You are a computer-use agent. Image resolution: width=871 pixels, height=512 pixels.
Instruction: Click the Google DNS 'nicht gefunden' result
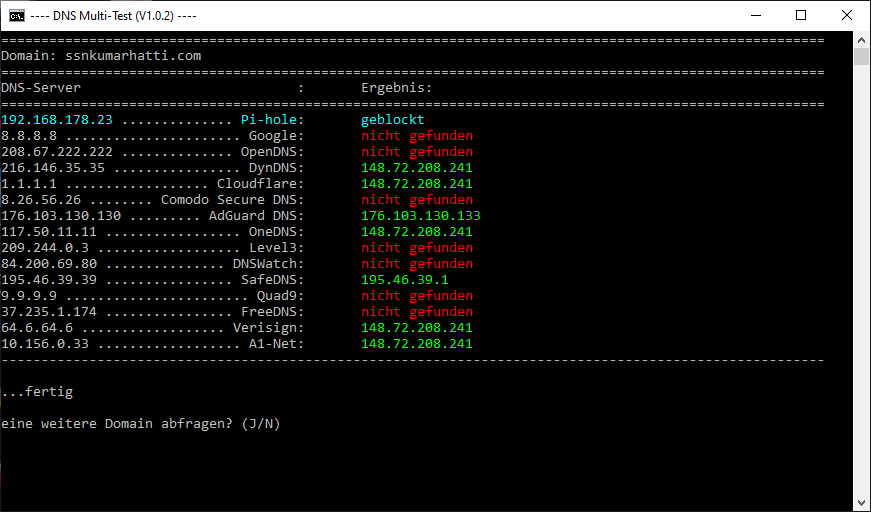click(x=416, y=136)
